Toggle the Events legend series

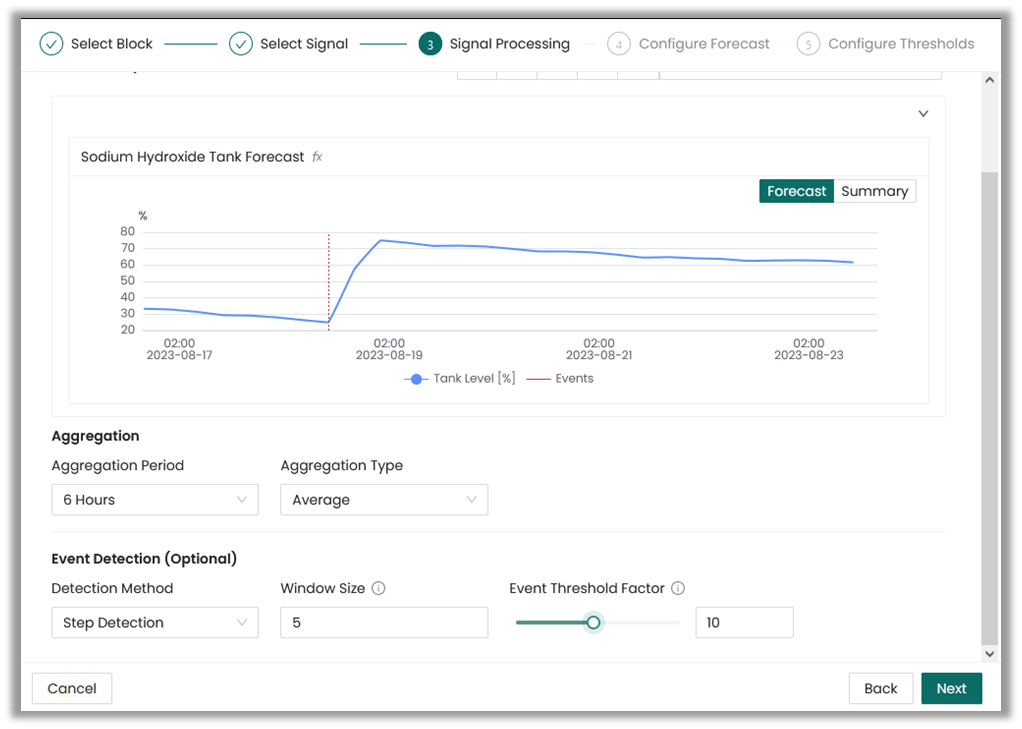[561, 379]
